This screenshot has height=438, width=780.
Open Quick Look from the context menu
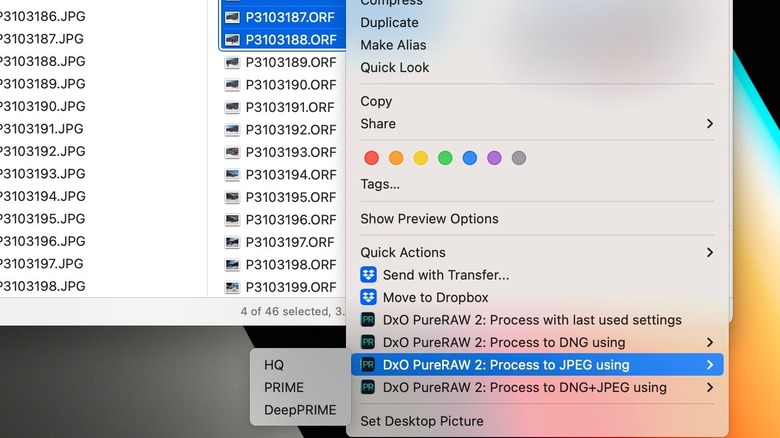coord(394,67)
